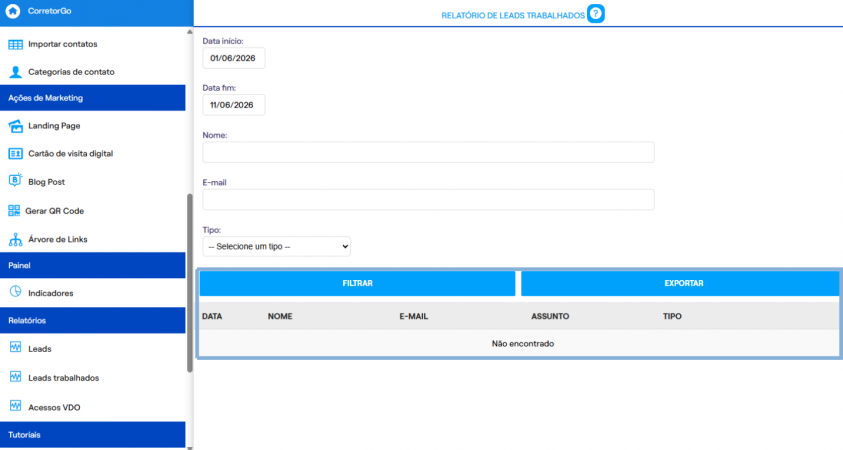Click the ASSUNTO column header

point(550,316)
